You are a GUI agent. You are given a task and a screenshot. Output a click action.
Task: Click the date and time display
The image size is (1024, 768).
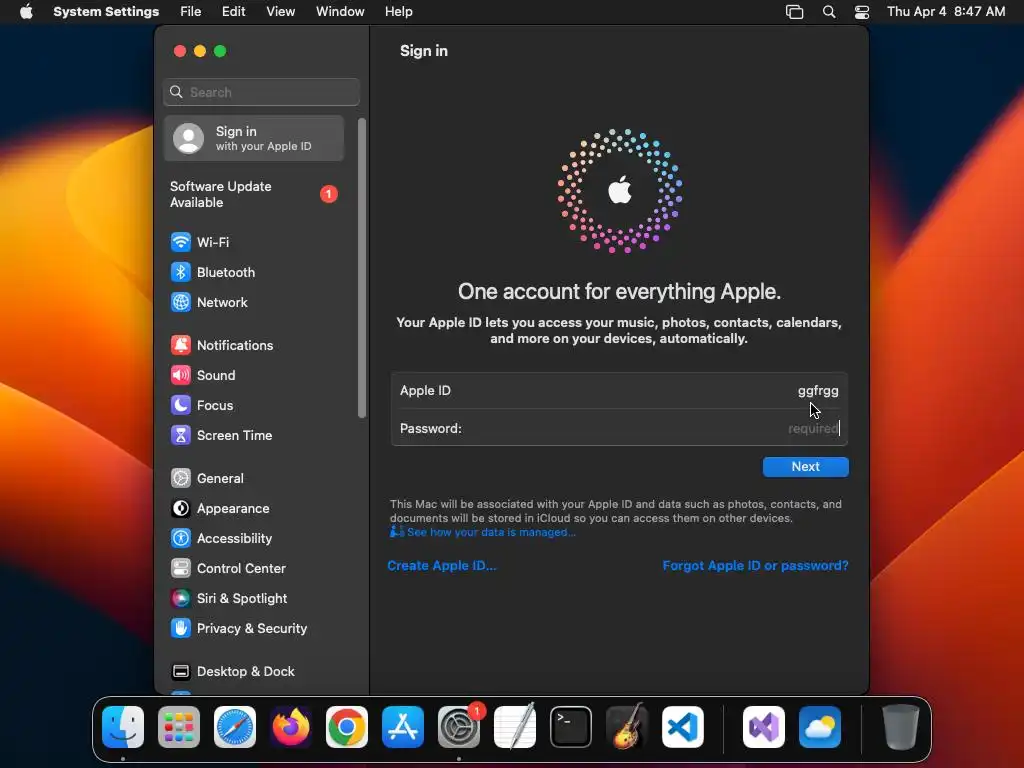pyautogui.click(x=946, y=12)
